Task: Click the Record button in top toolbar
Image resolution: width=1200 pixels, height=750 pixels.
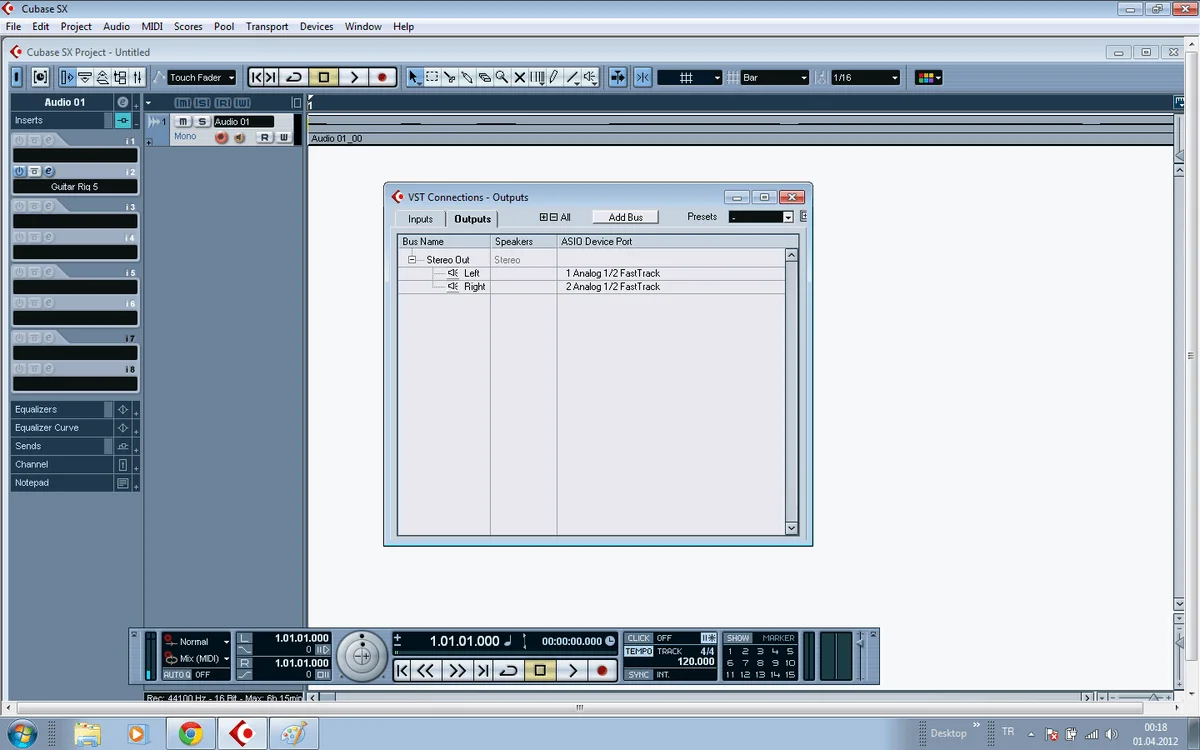Action: click(381, 77)
